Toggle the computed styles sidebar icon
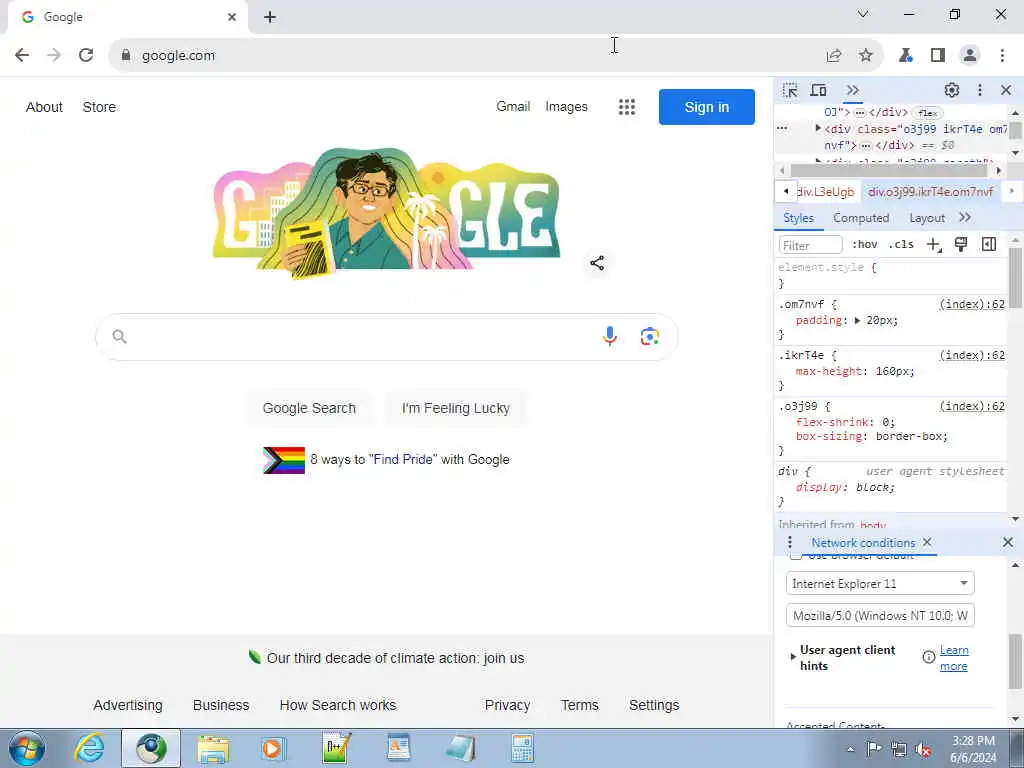The height and width of the screenshot is (768, 1024). pyautogui.click(x=989, y=244)
